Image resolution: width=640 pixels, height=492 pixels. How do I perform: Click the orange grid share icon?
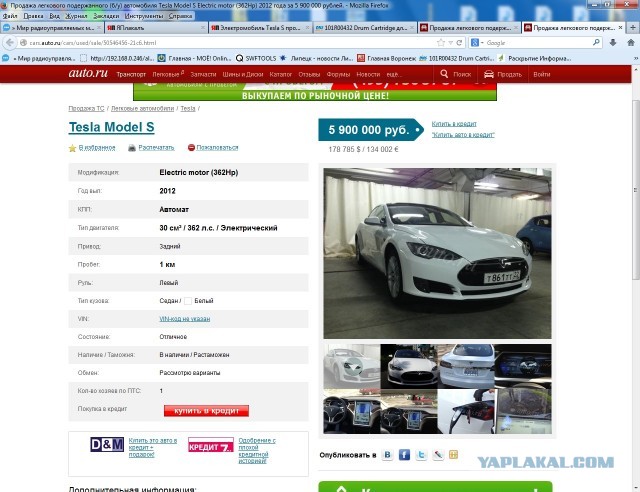[453, 454]
